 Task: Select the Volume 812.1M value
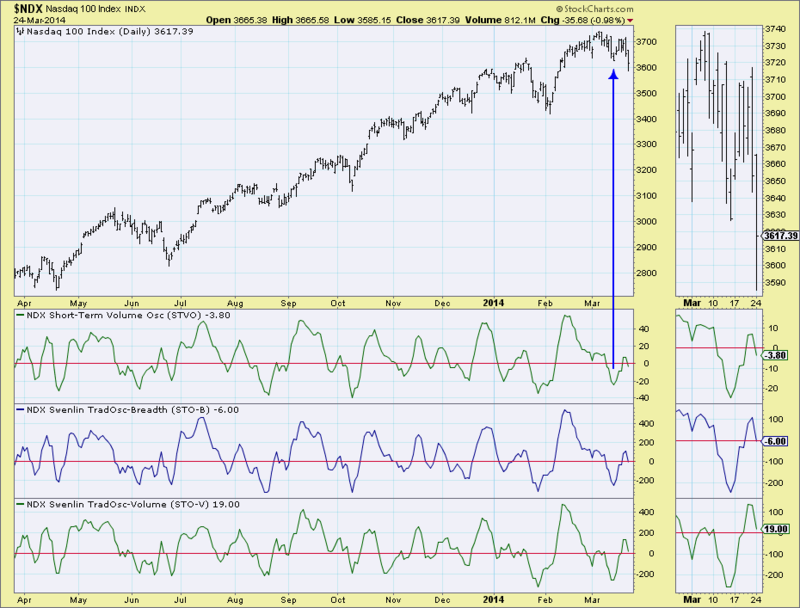pos(501,20)
